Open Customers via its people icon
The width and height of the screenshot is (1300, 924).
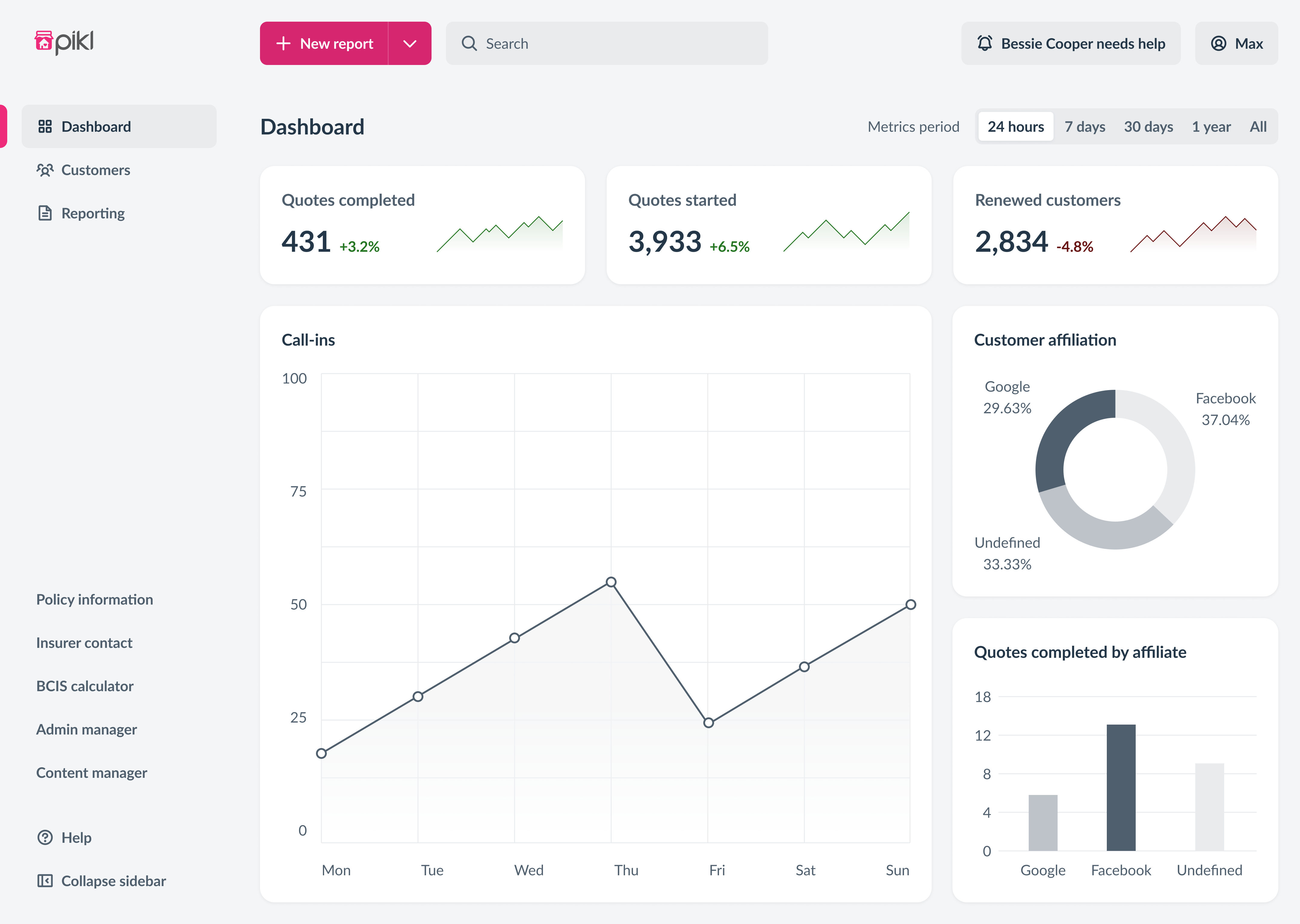[45, 170]
